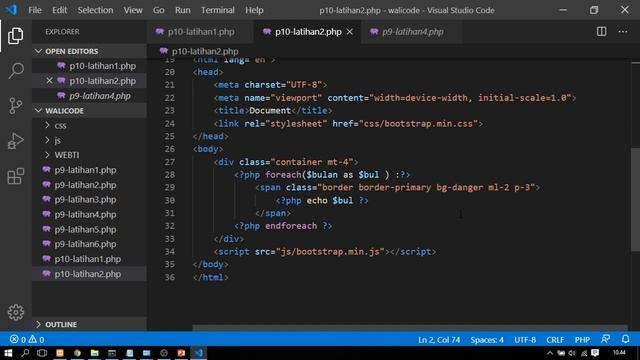Click the p10-latihan2.php breadcrumb
The width and height of the screenshot is (640, 360).
tap(205, 51)
